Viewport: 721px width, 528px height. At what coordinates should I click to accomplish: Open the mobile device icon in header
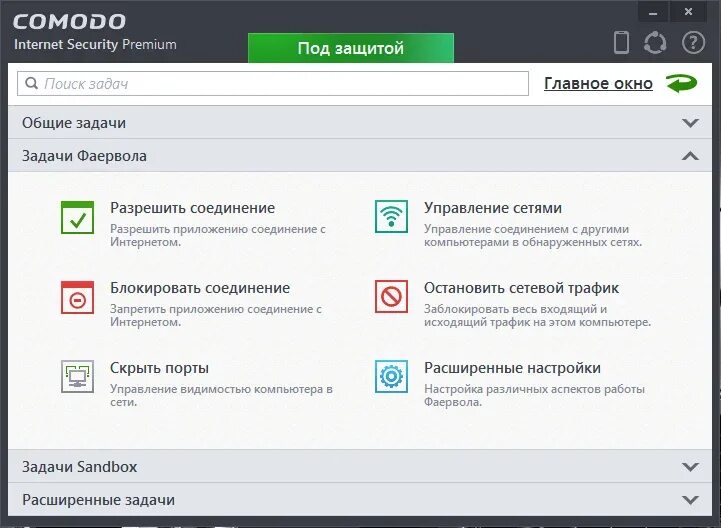tap(621, 42)
